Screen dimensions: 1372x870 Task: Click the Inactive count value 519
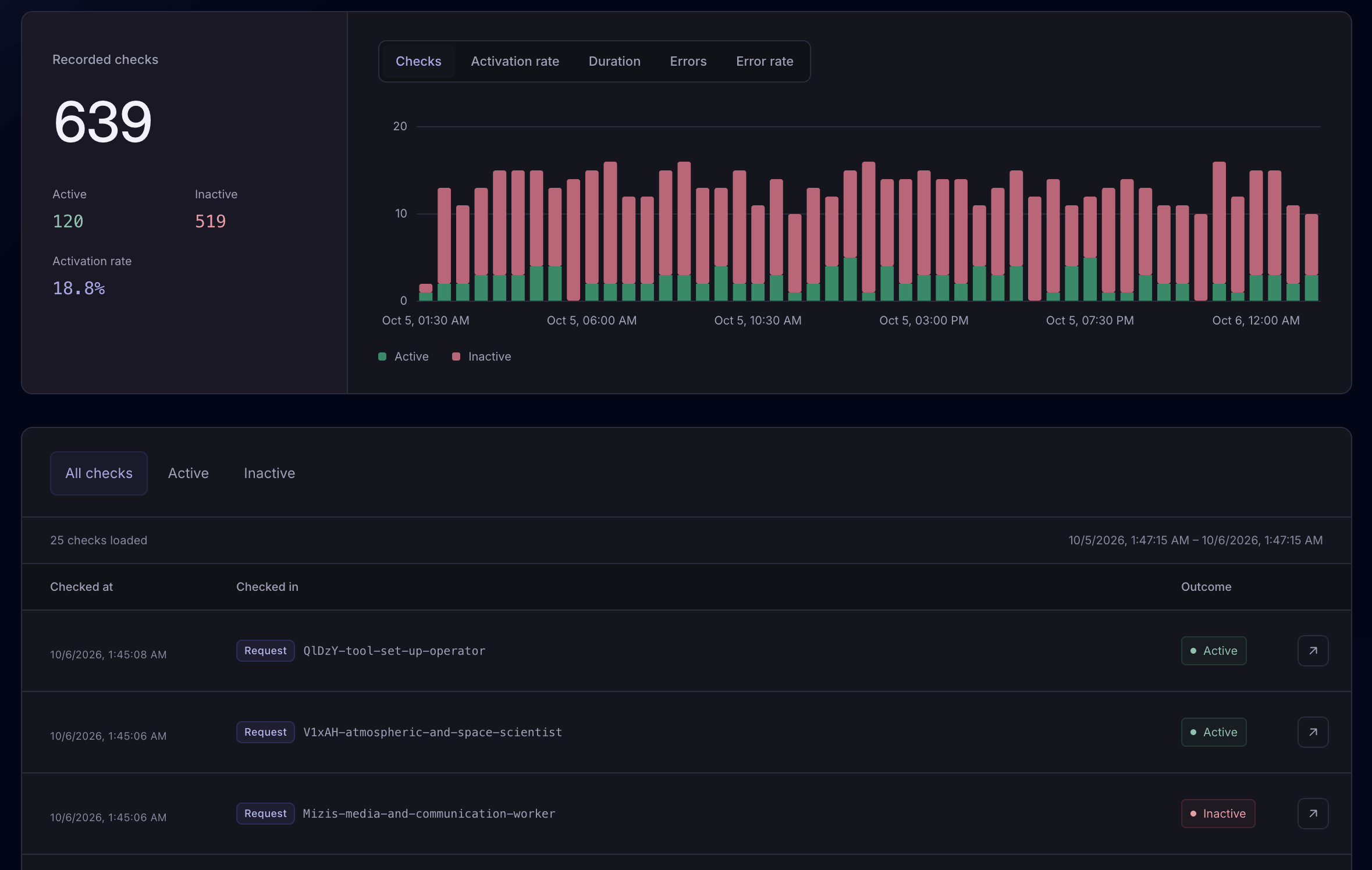(210, 222)
